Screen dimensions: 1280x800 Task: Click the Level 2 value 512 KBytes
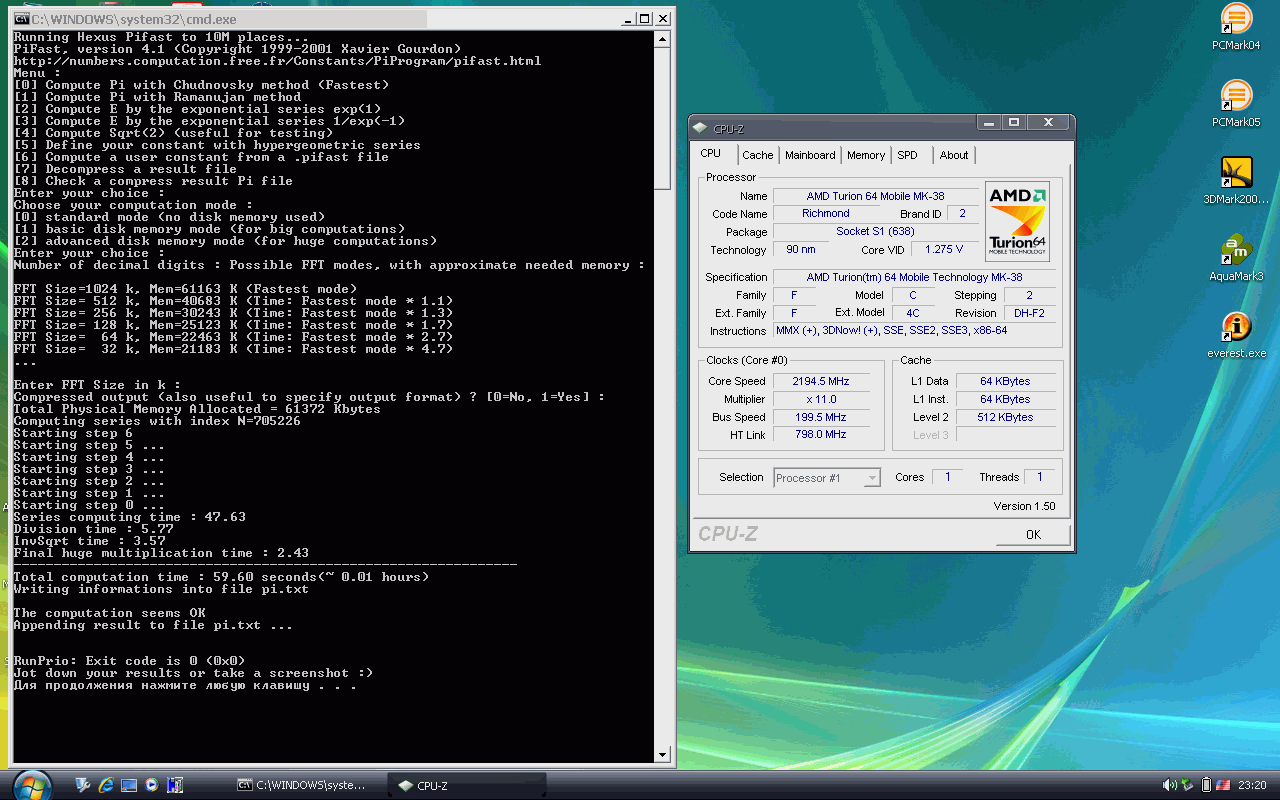point(1005,417)
